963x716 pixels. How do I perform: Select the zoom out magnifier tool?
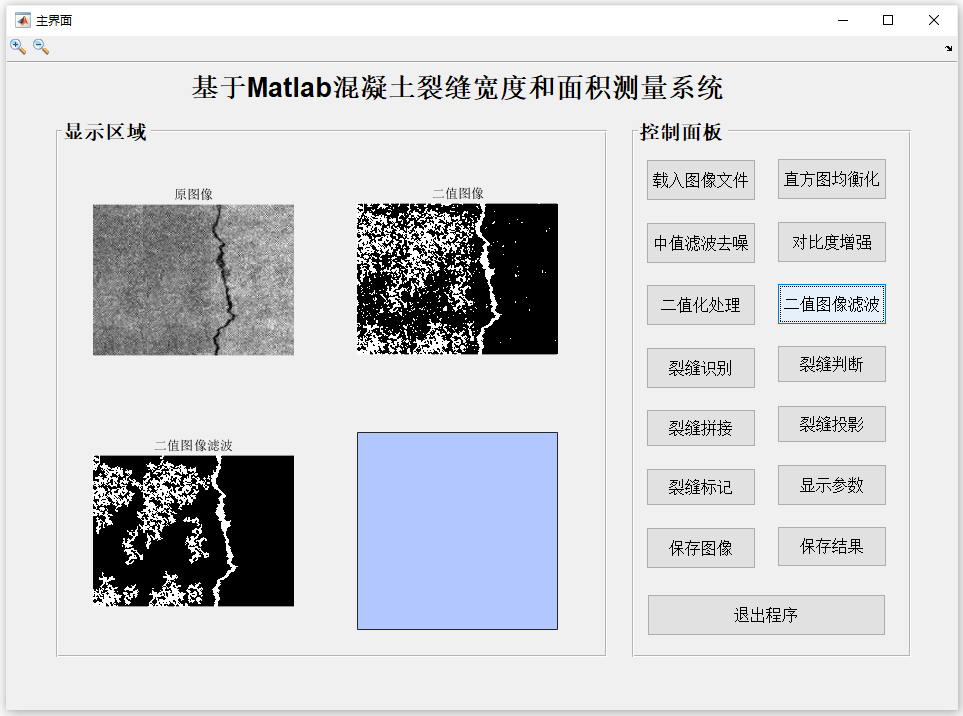41,47
